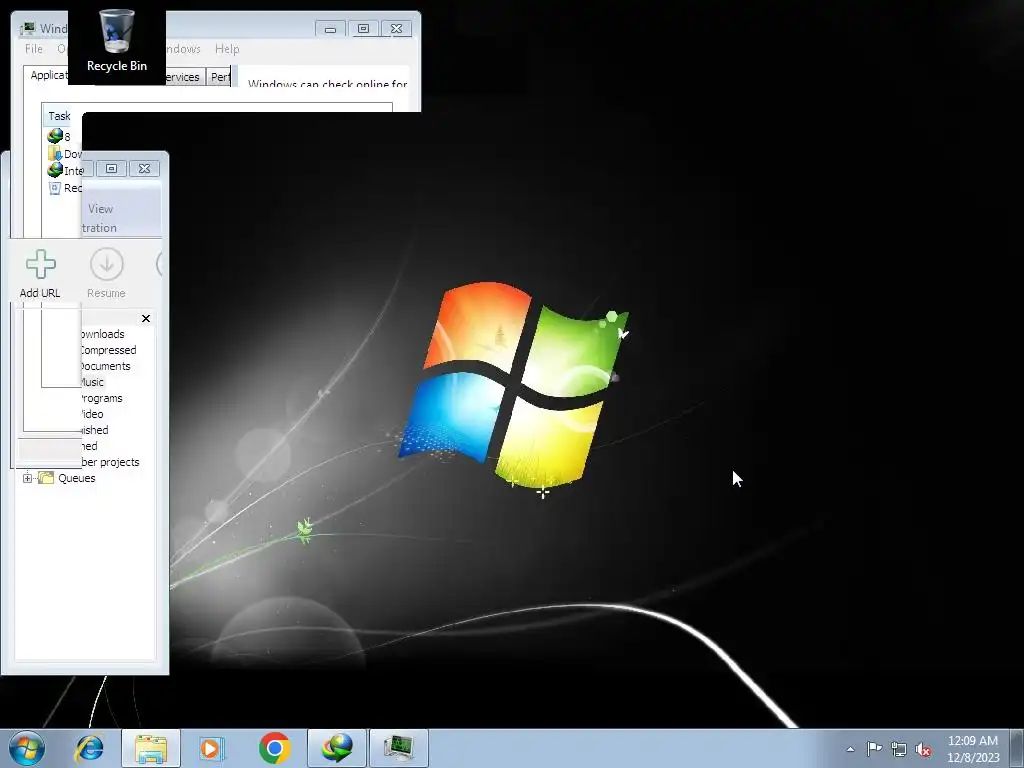Select the Programs category
The image size is (1024, 768).
tap(101, 398)
